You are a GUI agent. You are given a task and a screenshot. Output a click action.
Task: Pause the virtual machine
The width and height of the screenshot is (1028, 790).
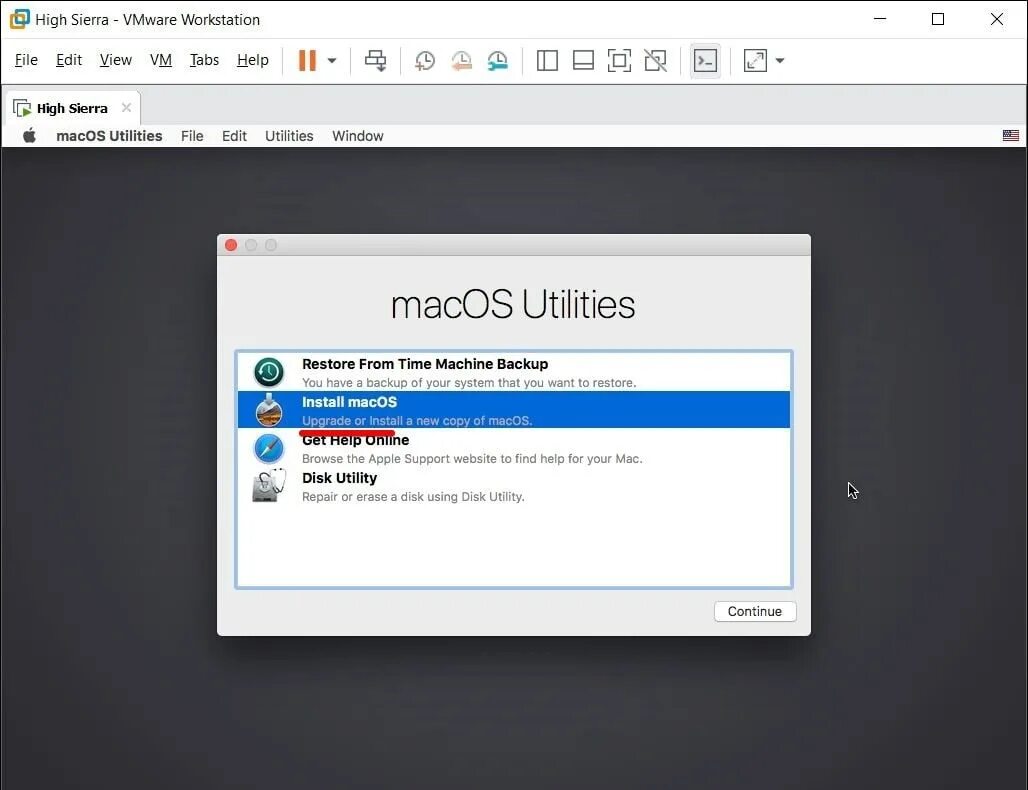(307, 60)
